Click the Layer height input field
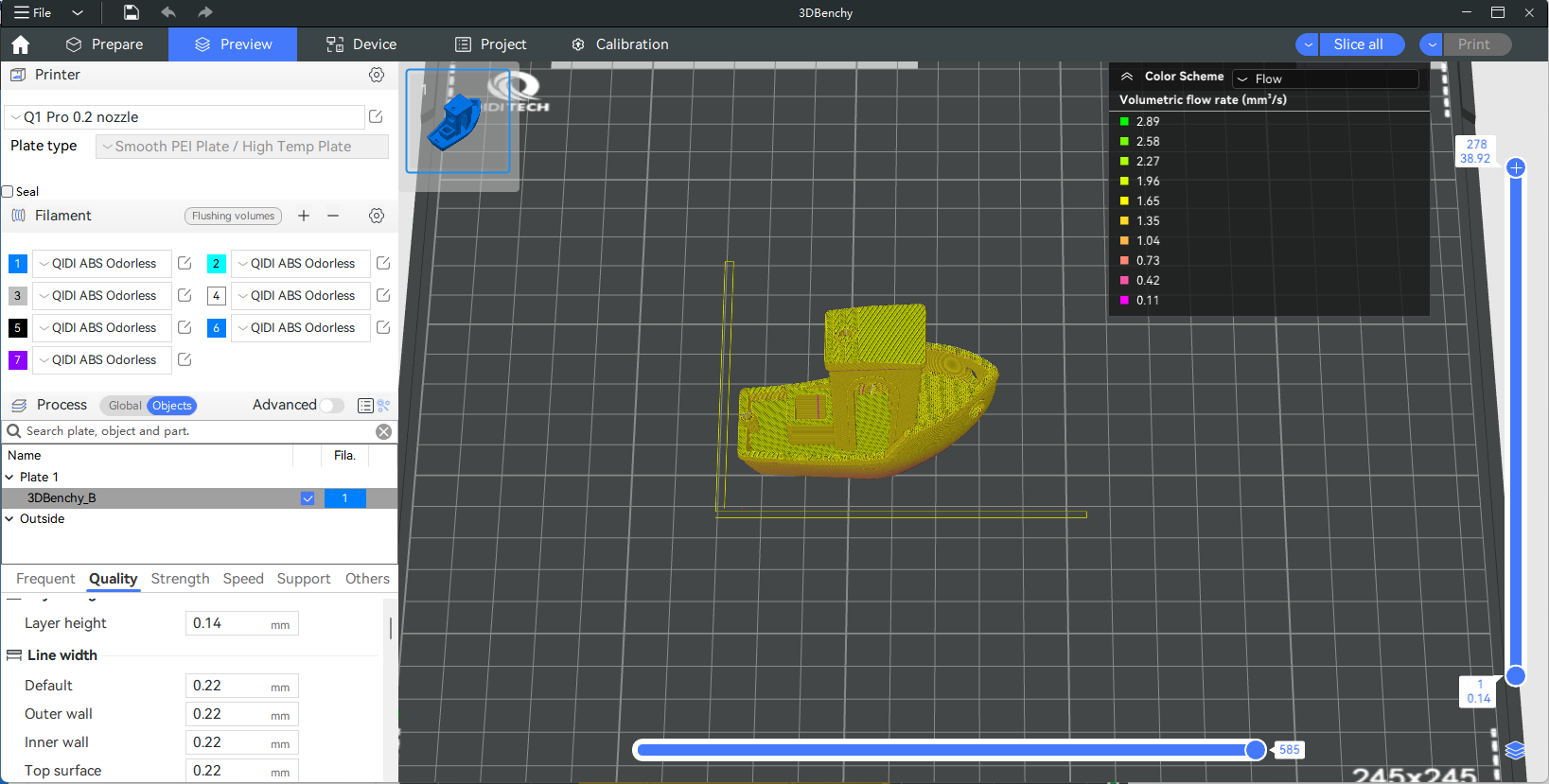This screenshot has height=784, width=1549. [242, 623]
